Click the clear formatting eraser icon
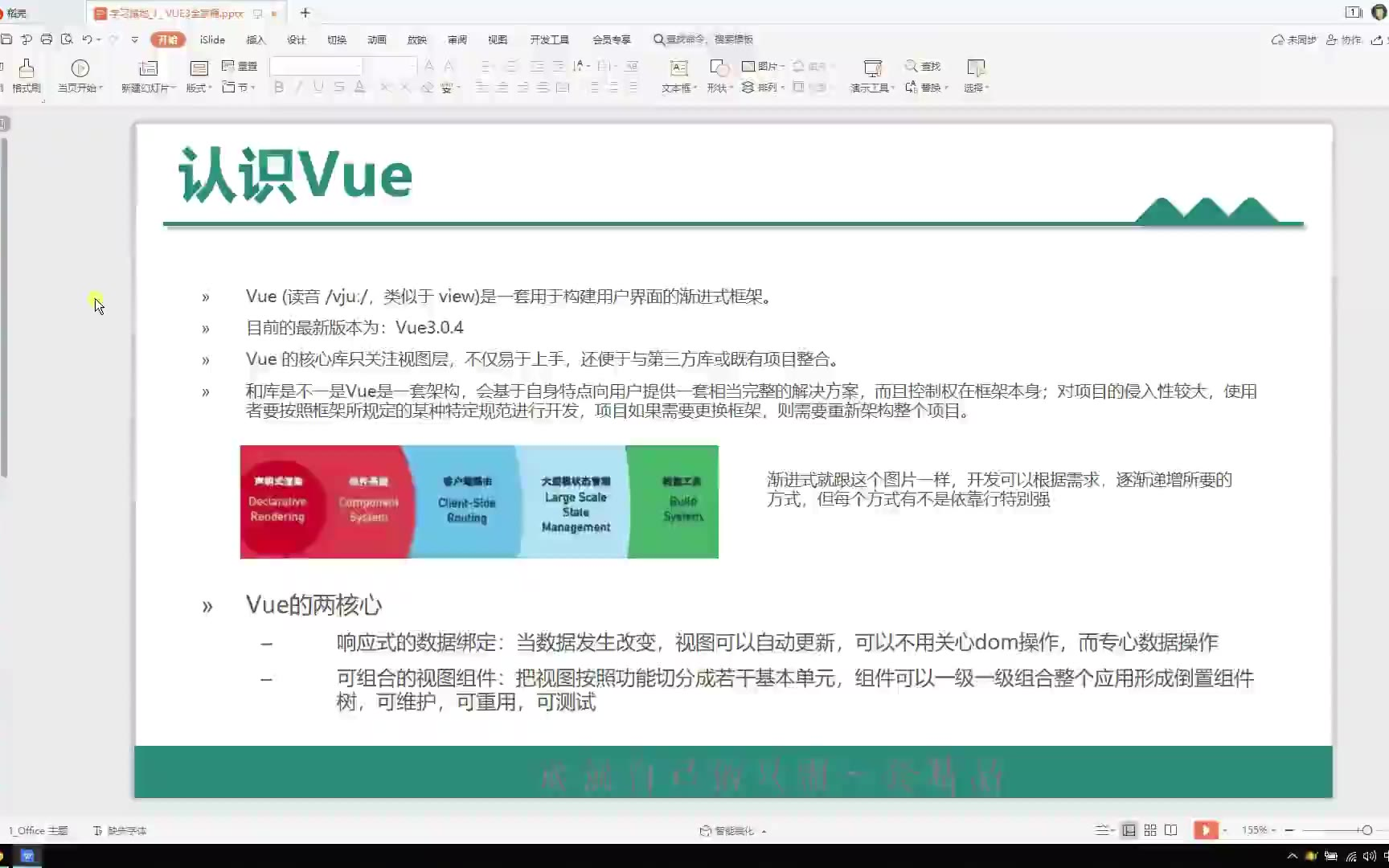Screen dimensions: 1389x868 (x=427, y=87)
